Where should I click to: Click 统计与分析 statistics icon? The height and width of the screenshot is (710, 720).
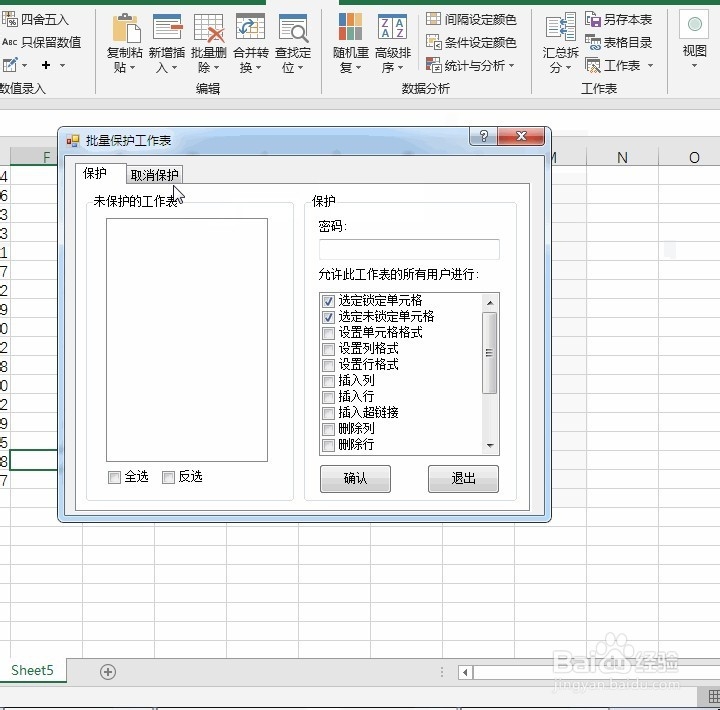(x=433, y=65)
